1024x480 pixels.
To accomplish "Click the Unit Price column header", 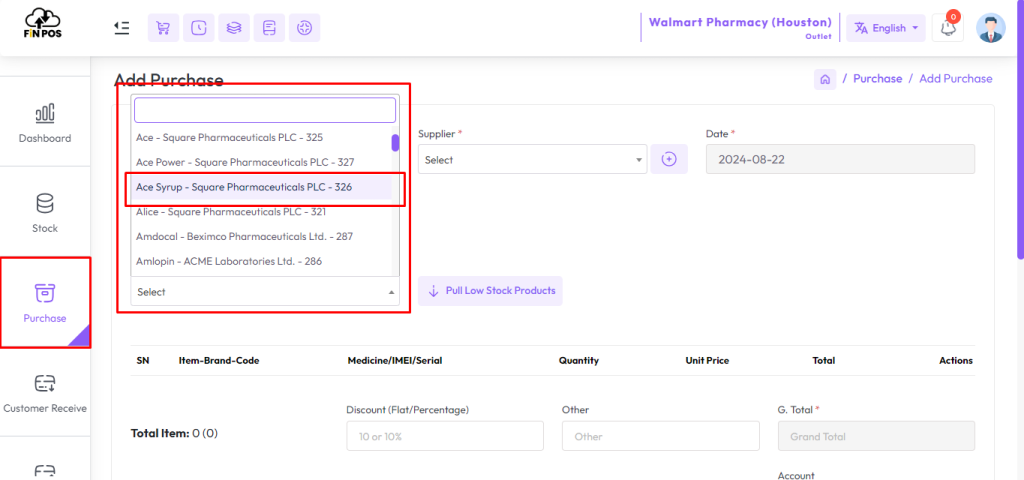I will tap(707, 360).
